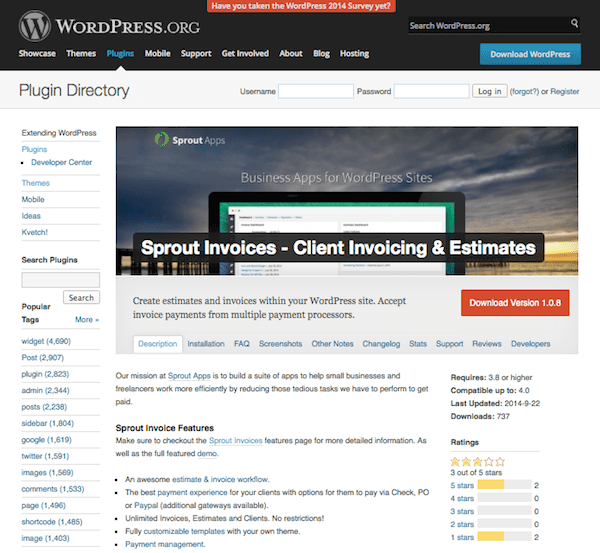Open the Developer Center link

coord(62,162)
